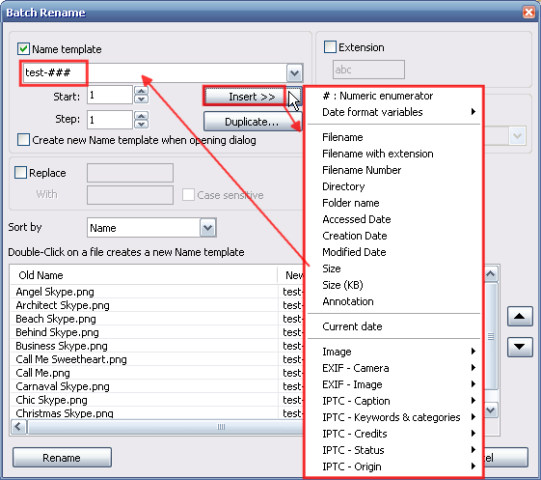Select Behind Skype.png in file list
The width and height of the screenshot is (541, 480).
point(57,332)
